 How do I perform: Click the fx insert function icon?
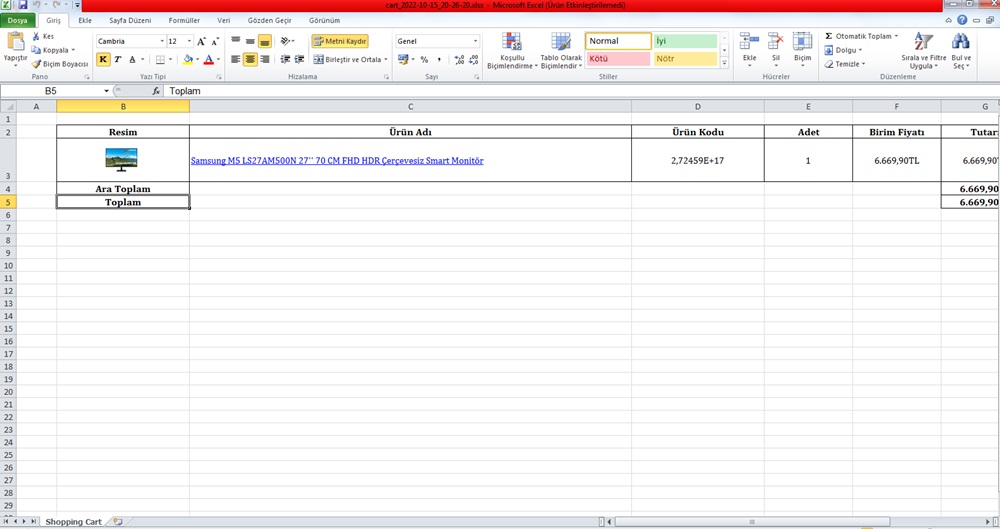156,91
